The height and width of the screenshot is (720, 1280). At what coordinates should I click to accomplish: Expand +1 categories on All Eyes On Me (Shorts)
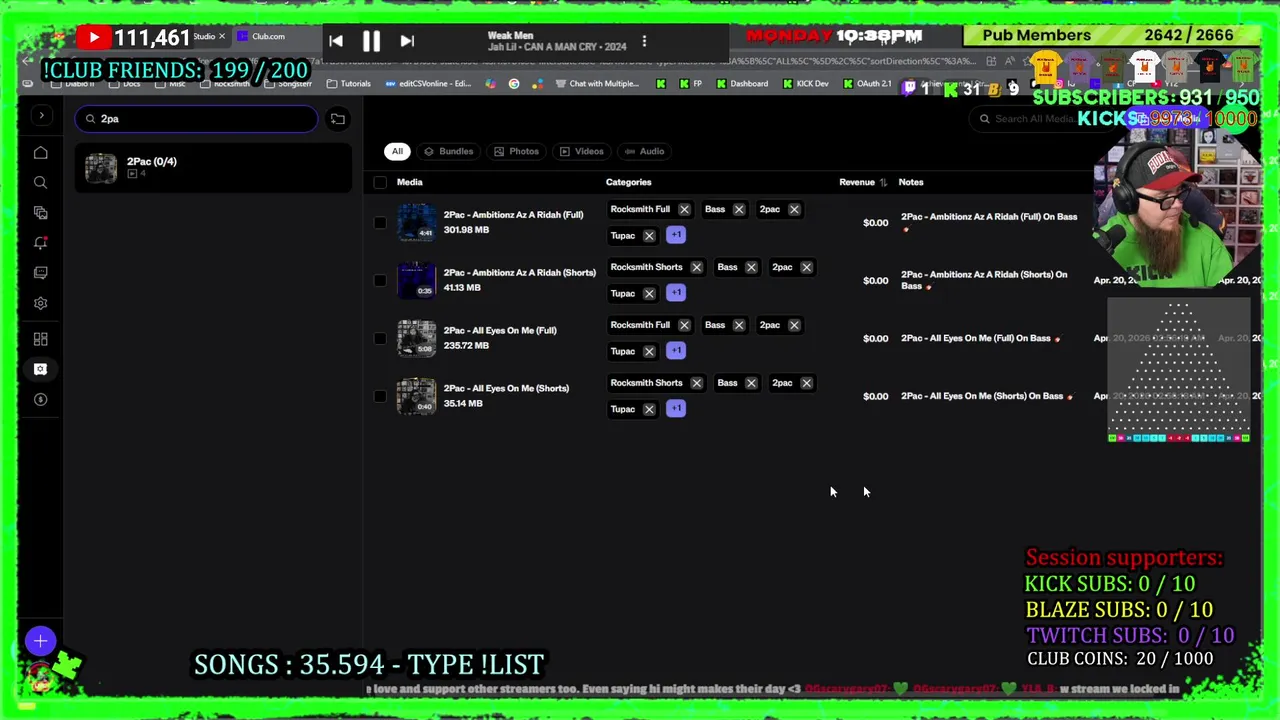pyautogui.click(x=676, y=408)
